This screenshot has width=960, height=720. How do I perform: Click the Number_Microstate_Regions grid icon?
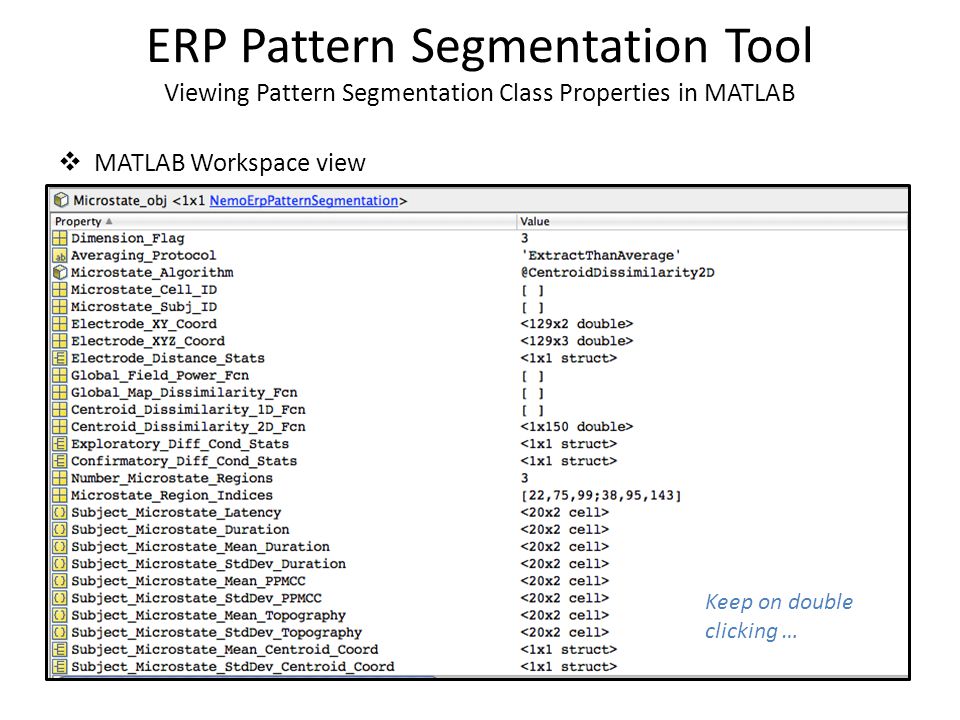59,478
